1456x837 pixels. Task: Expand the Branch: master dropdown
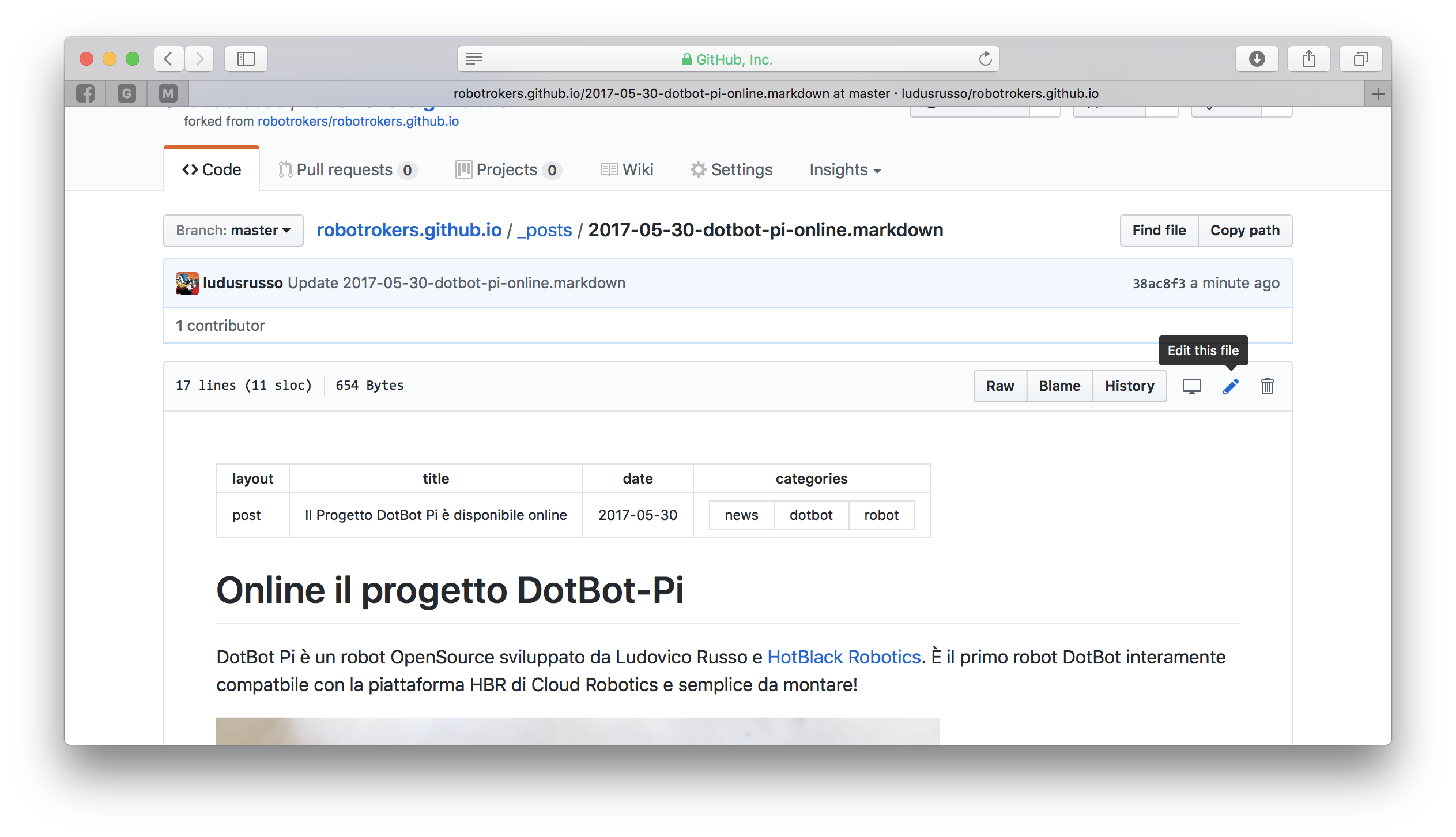point(233,231)
